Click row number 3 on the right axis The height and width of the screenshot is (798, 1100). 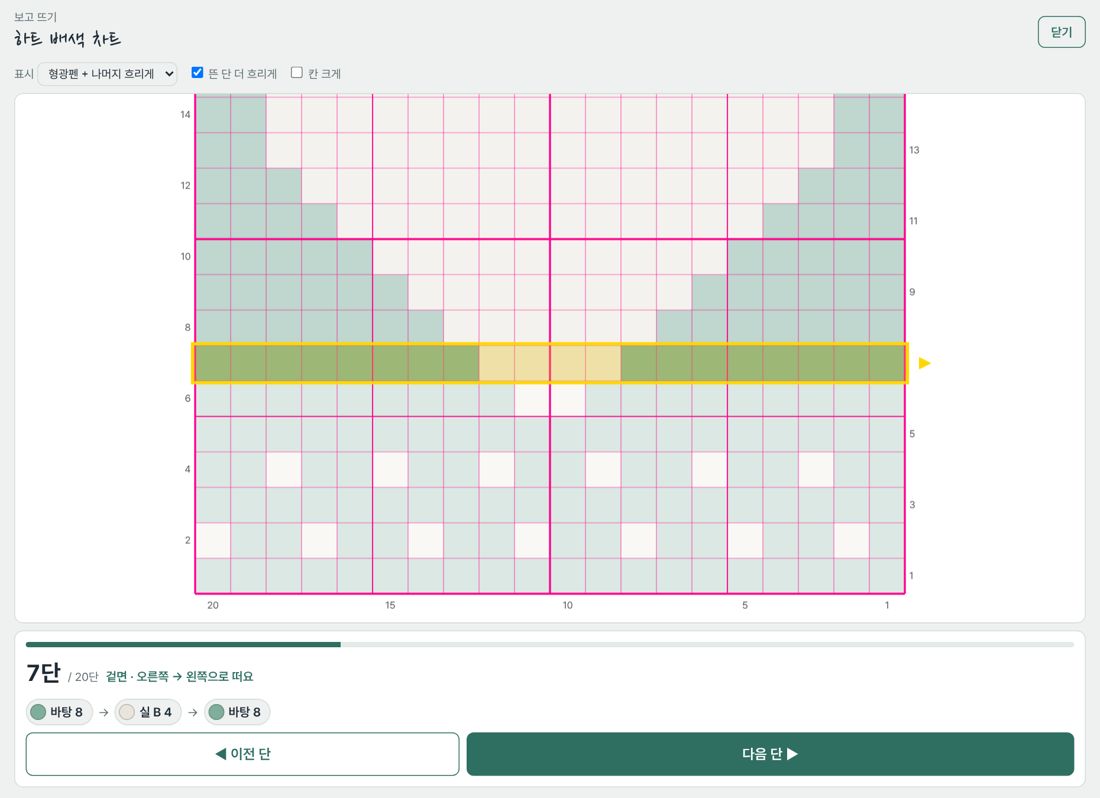coord(912,505)
